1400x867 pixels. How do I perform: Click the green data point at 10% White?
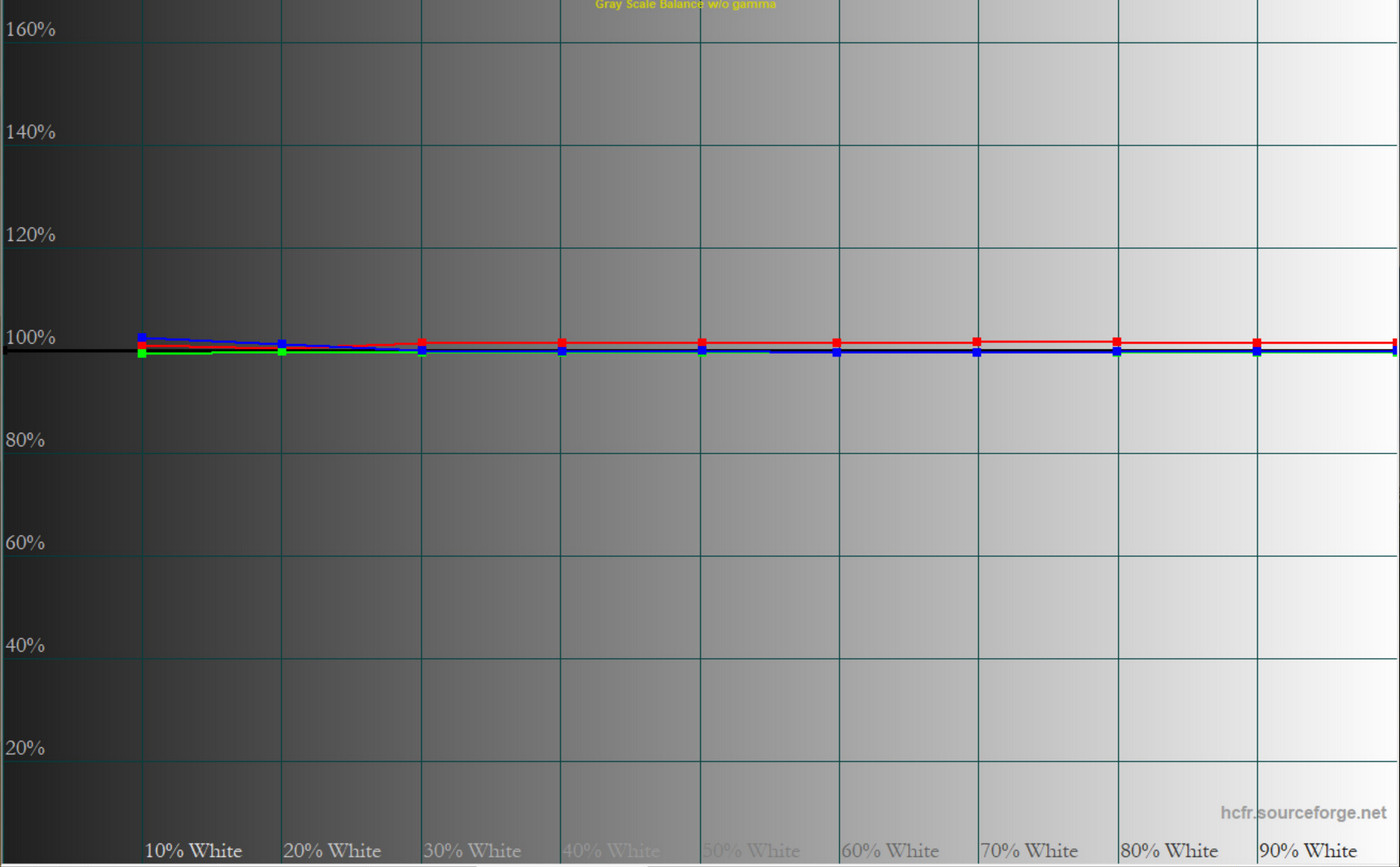click(142, 353)
